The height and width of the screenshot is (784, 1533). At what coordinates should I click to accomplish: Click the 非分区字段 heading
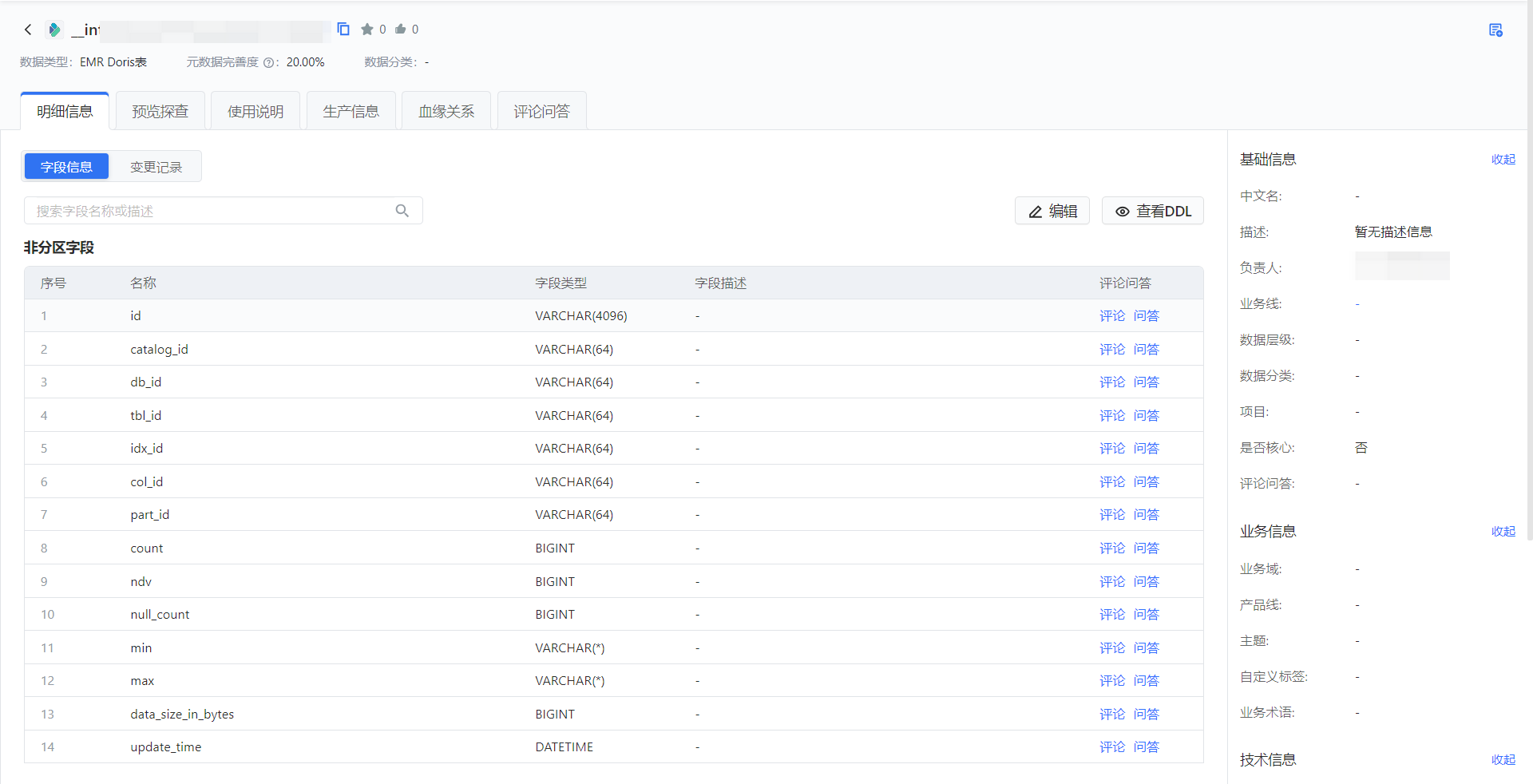click(x=59, y=247)
